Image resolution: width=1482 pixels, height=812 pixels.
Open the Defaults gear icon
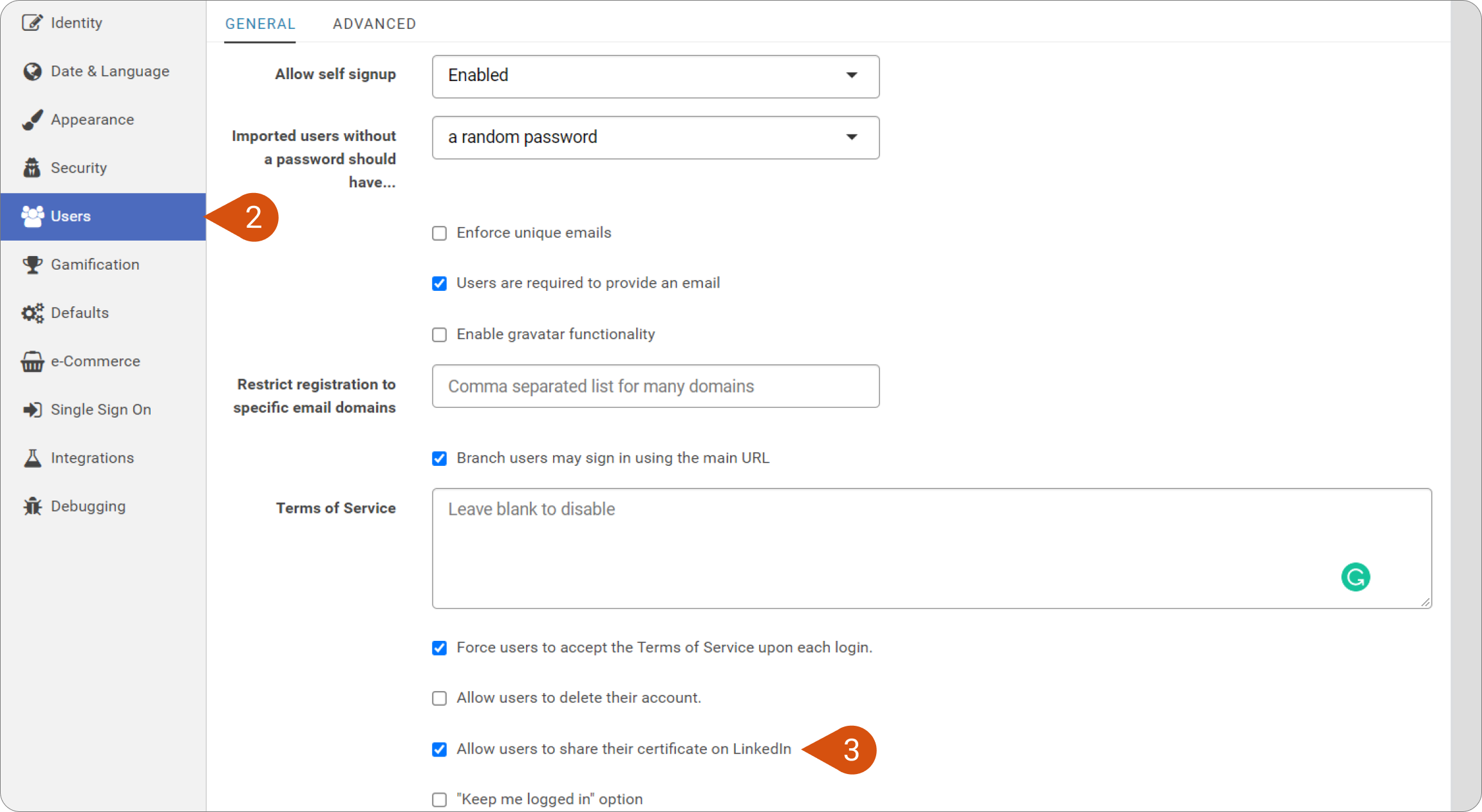click(x=32, y=313)
